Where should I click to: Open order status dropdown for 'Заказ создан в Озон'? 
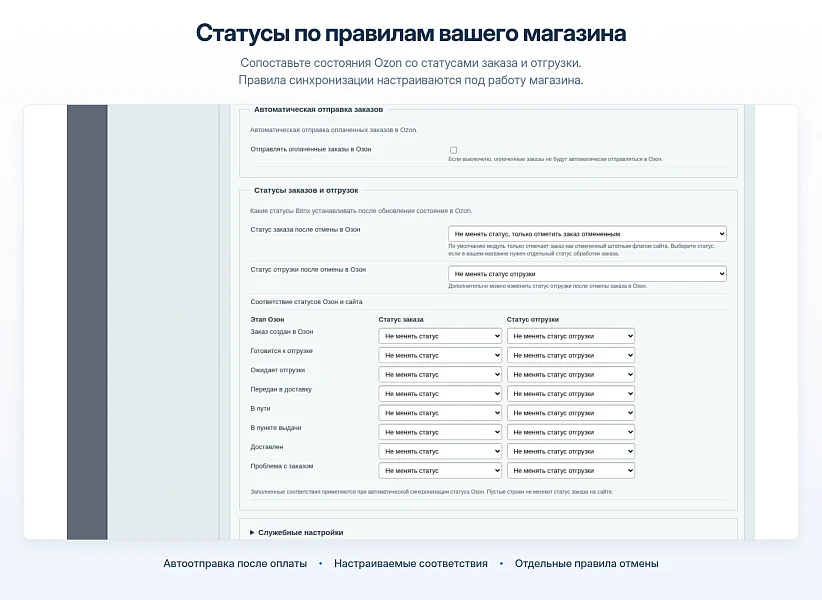pyautogui.click(x=440, y=336)
